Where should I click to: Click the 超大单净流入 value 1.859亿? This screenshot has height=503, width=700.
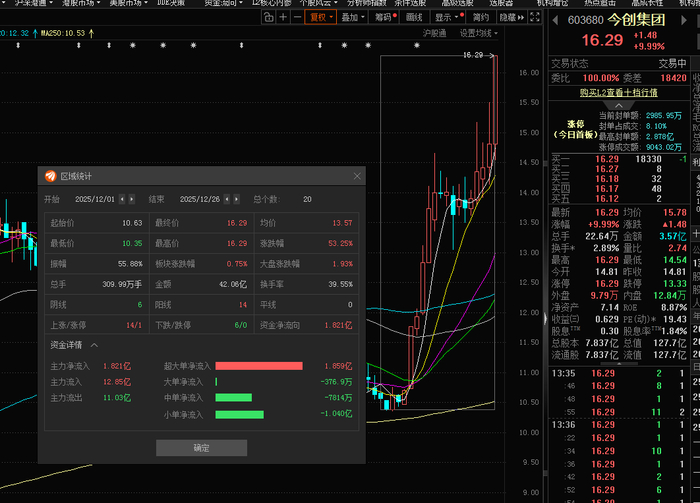[x=338, y=366]
